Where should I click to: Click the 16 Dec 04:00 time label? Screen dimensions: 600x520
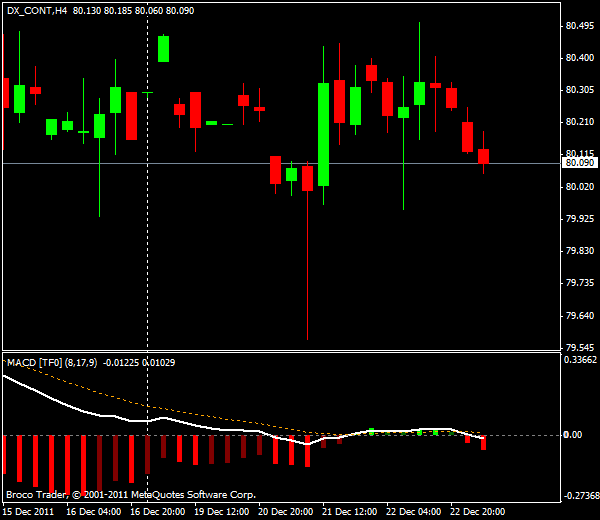tap(94, 512)
